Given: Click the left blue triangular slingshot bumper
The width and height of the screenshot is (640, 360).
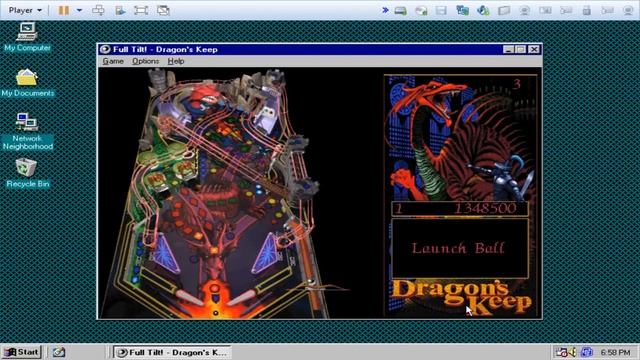Looking at the screenshot, I should 165,253.
